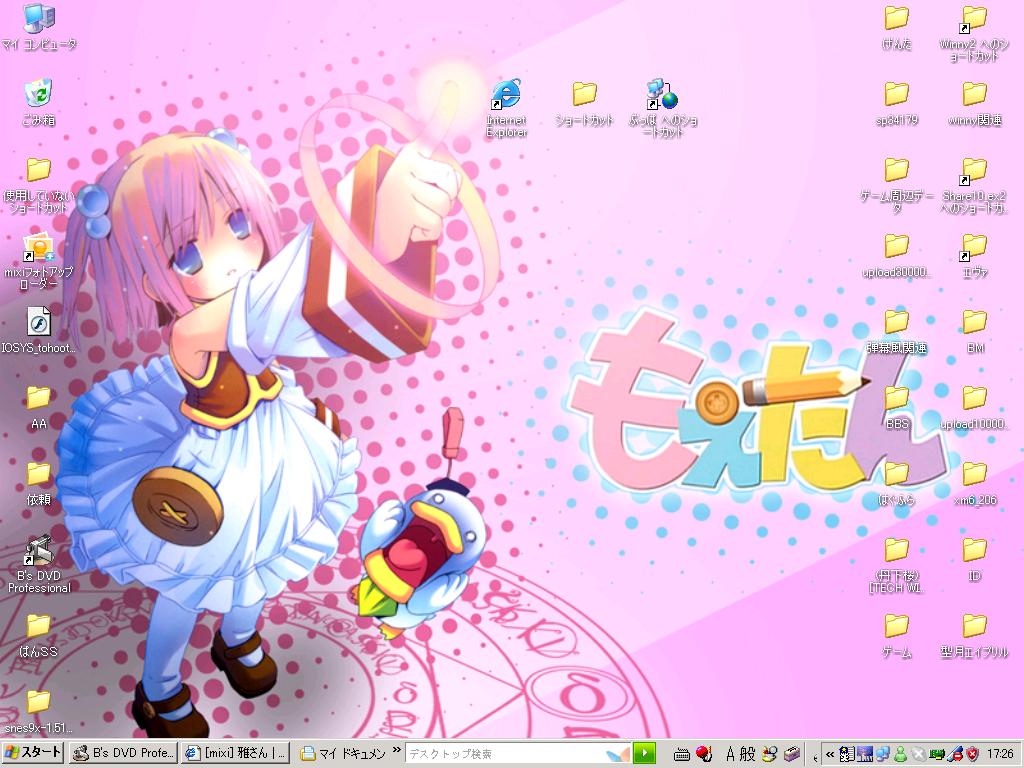Click the red shield security tray icon
The image size is (1024, 768).
(973, 754)
